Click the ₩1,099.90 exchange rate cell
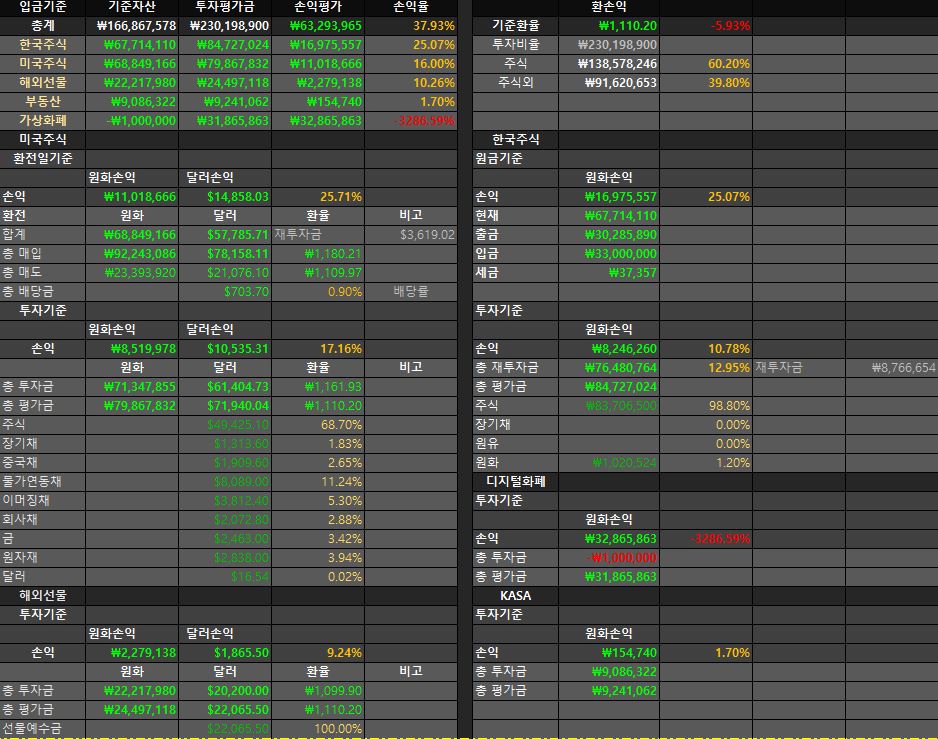The image size is (938, 739). pyautogui.click(x=318, y=691)
